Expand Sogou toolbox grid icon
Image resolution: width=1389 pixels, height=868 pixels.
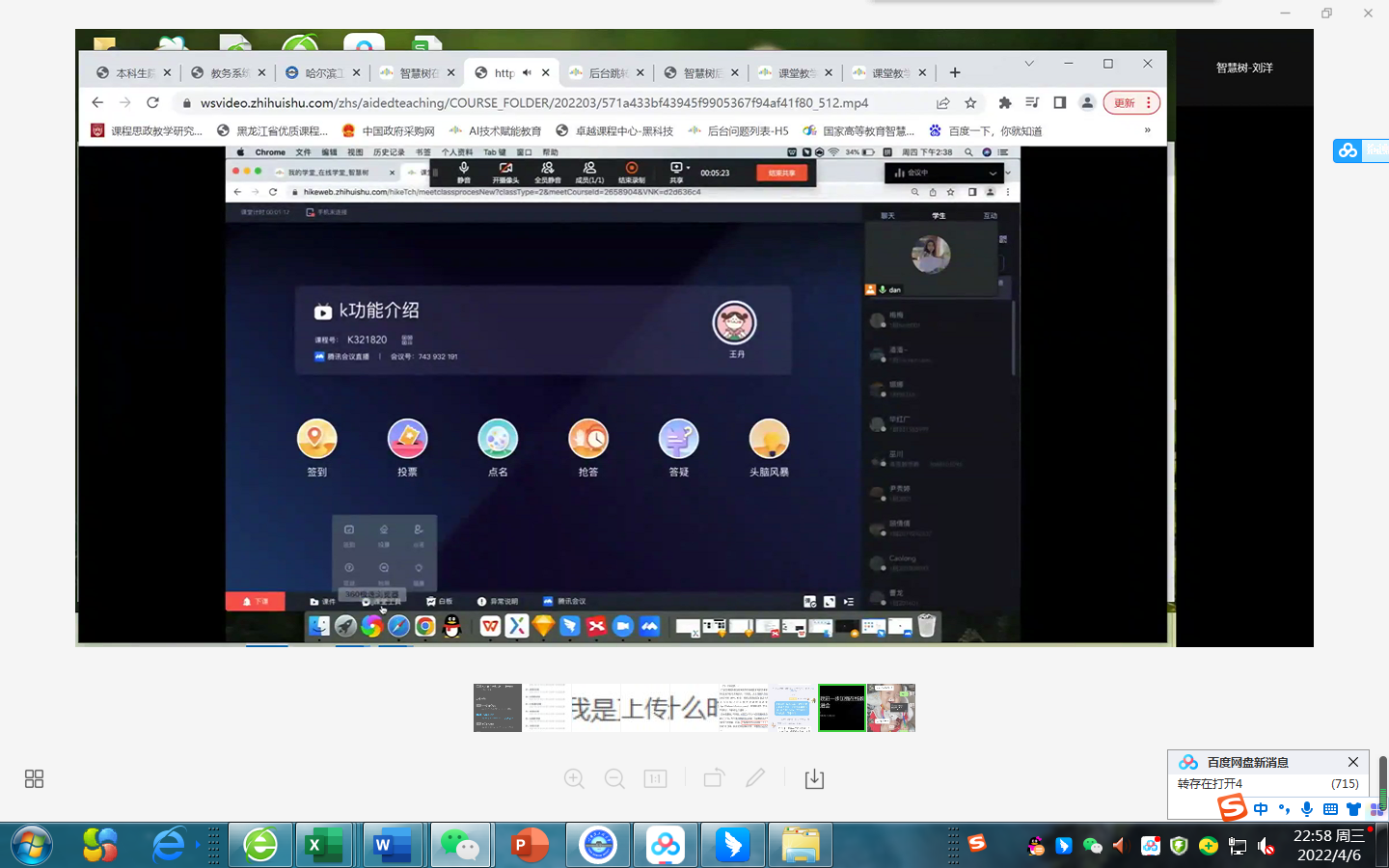point(1376,809)
